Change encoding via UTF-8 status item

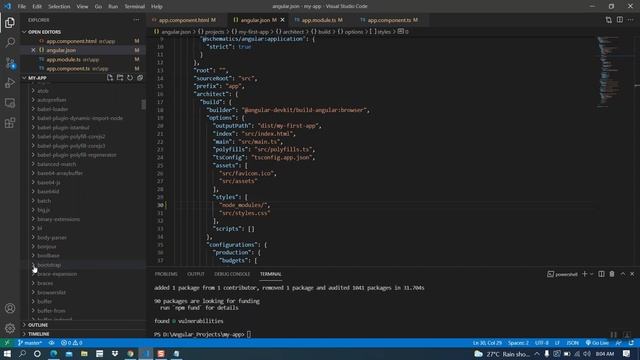[542, 343]
